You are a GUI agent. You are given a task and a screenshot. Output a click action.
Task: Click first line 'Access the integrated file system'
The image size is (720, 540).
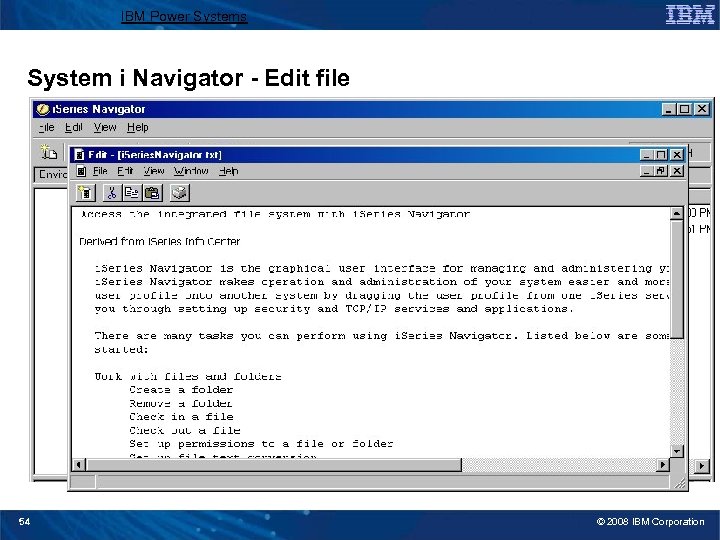click(275, 214)
